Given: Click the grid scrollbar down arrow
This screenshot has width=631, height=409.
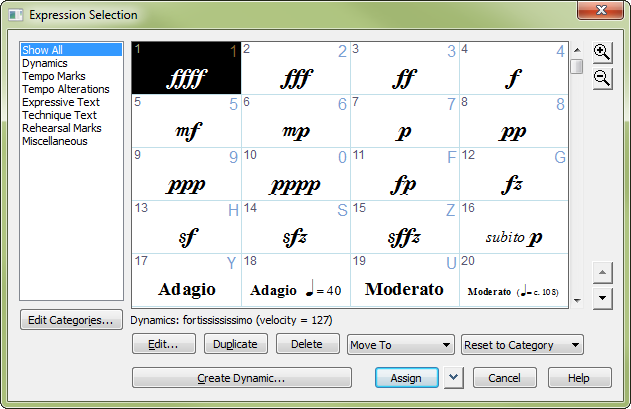Looking at the screenshot, I should (x=577, y=301).
